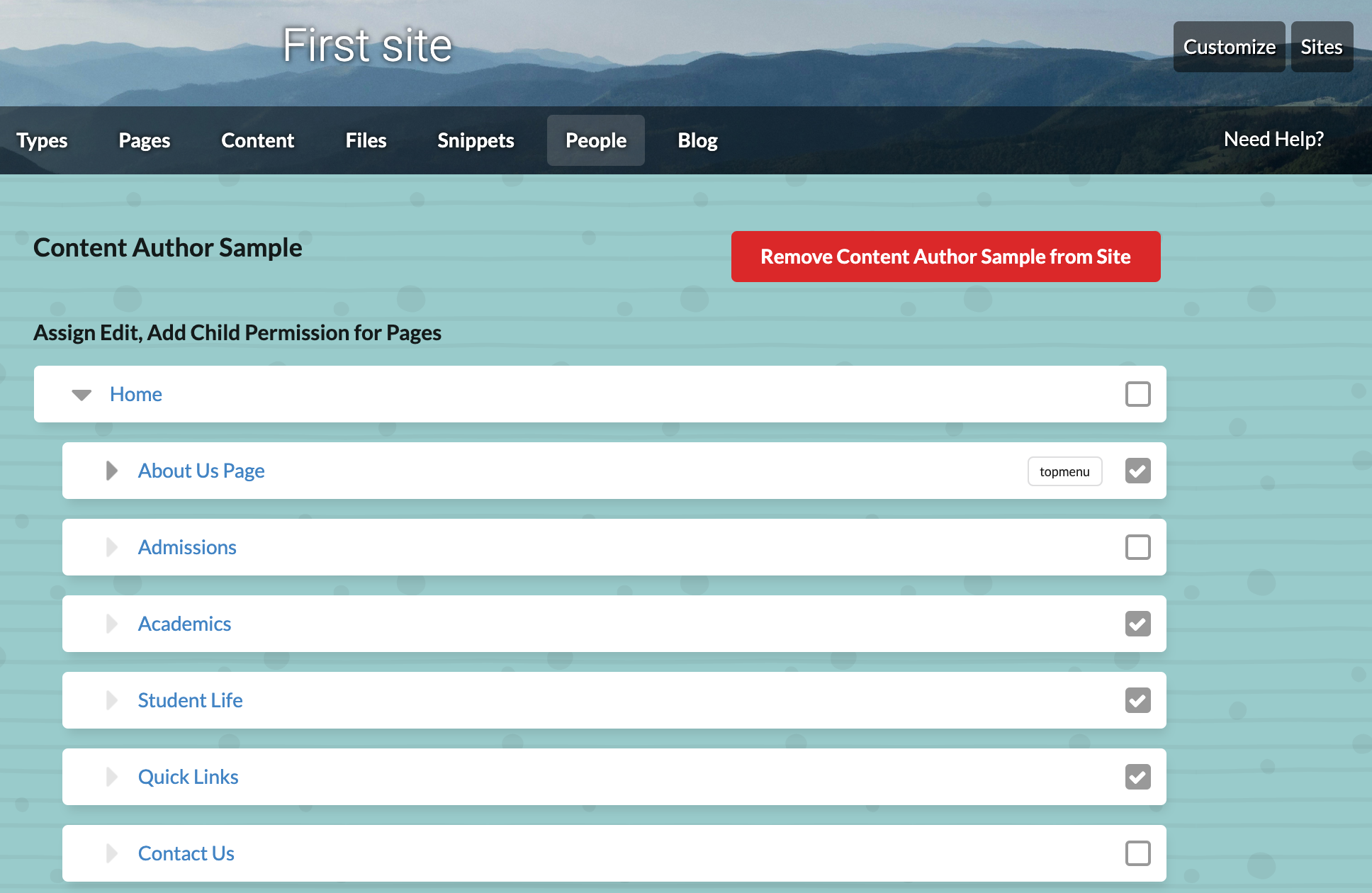Screen dimensions: 1372x893
Task: Uncheck the Academics checkbox
Action: [1137, 624]
